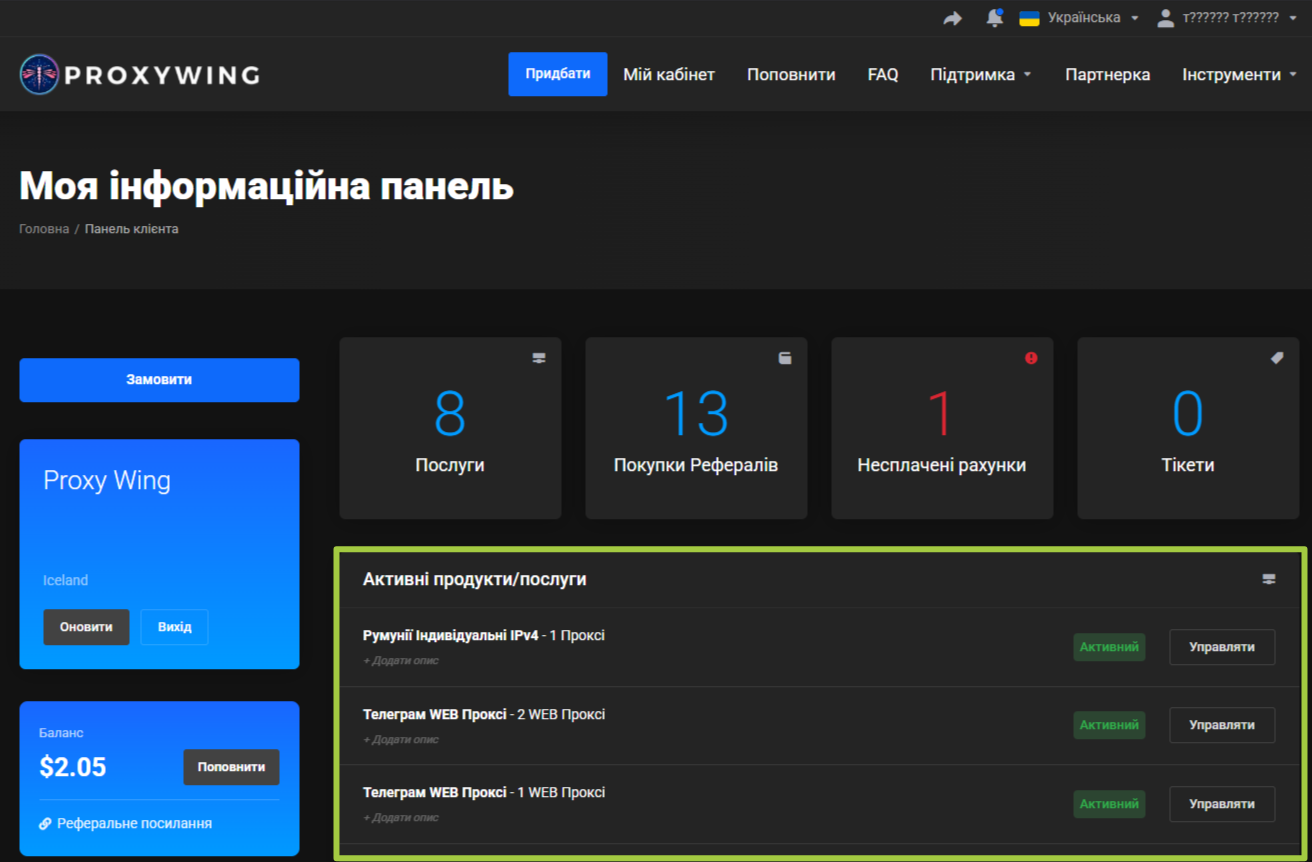Open the Реферальне посилання link
Screen dimensions: 1312x862
pos(134,824)
